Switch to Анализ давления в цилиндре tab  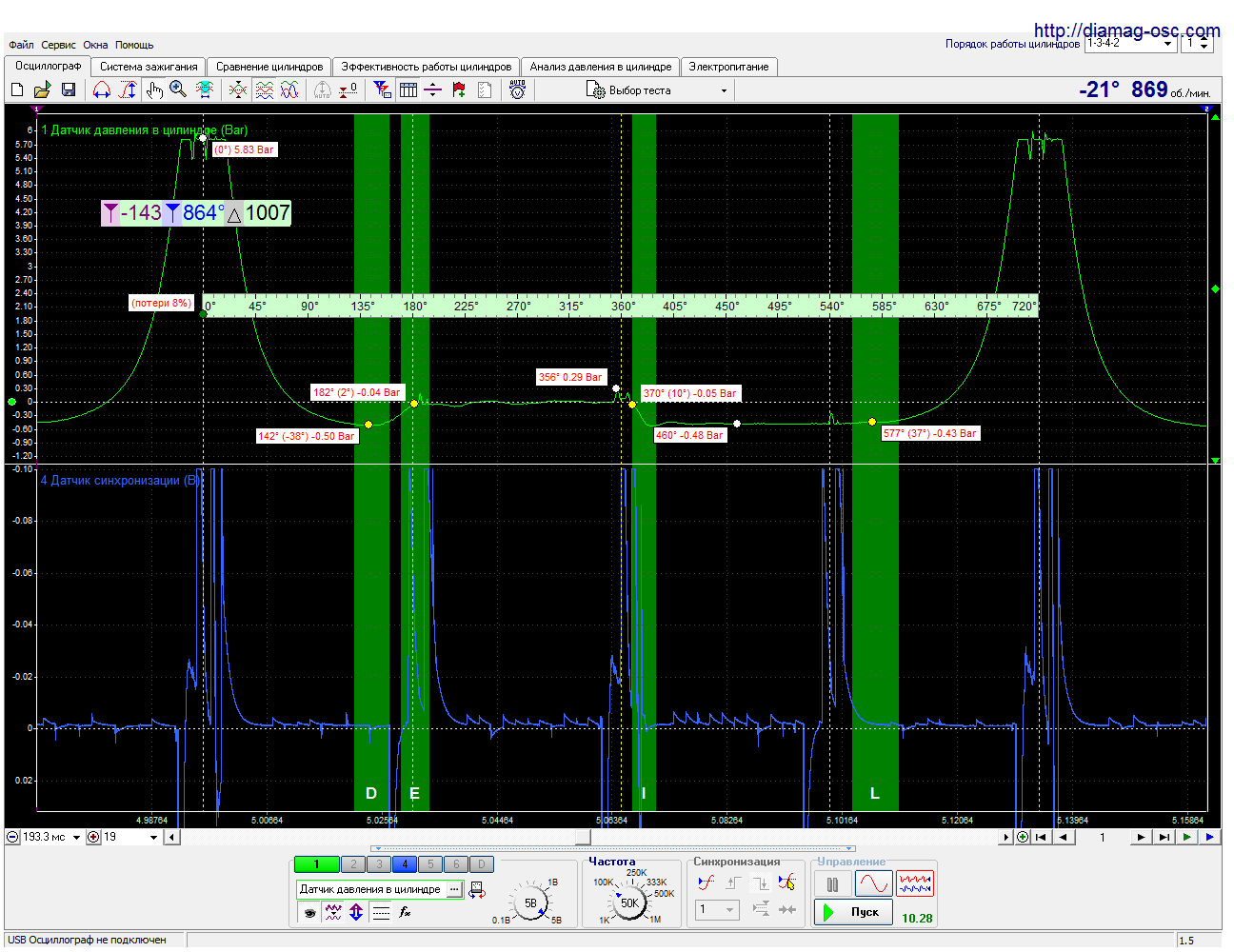(x=601, y=67)
